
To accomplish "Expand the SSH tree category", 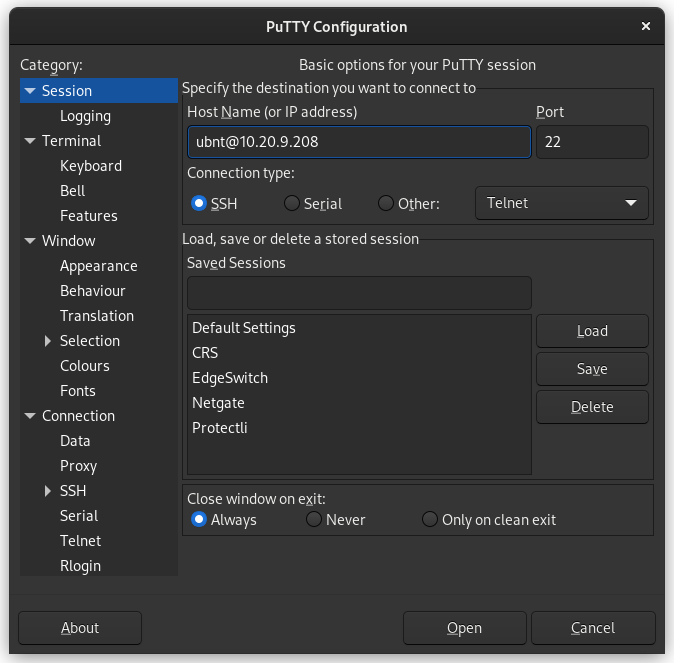I will (48, 491).
